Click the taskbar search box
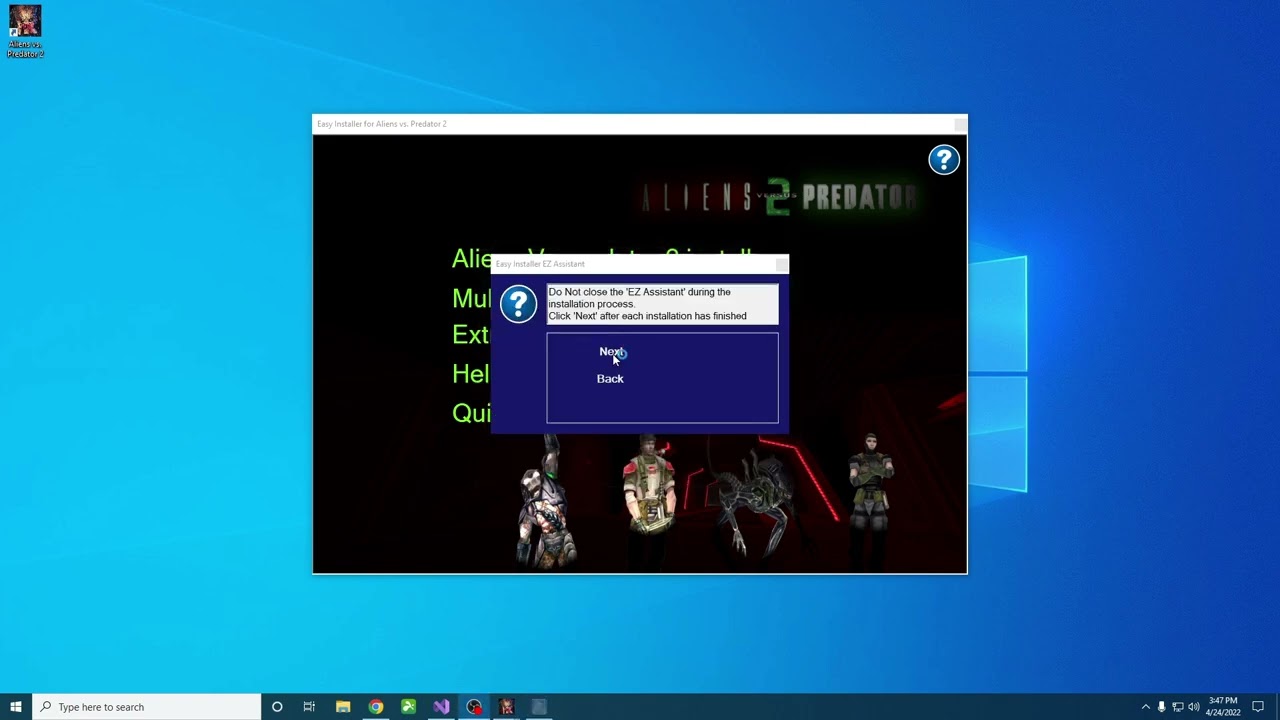 coord(147,707)
